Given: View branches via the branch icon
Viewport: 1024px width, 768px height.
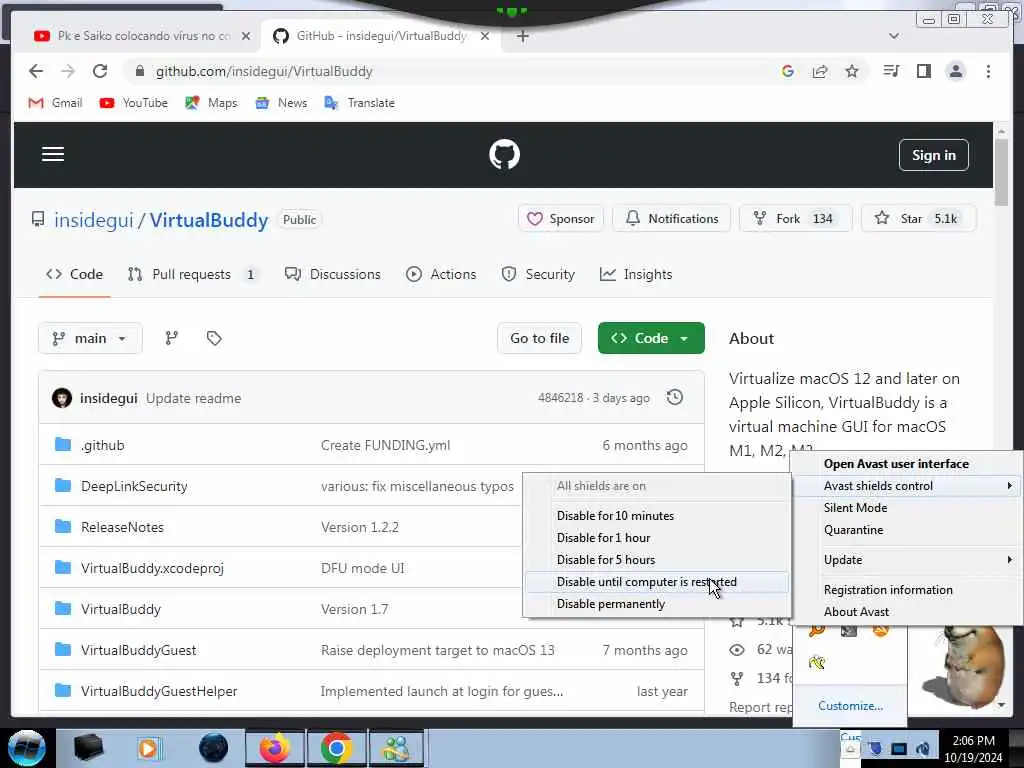Looking at the screenshot, I should pyautogui.click(x=172, y=338).
